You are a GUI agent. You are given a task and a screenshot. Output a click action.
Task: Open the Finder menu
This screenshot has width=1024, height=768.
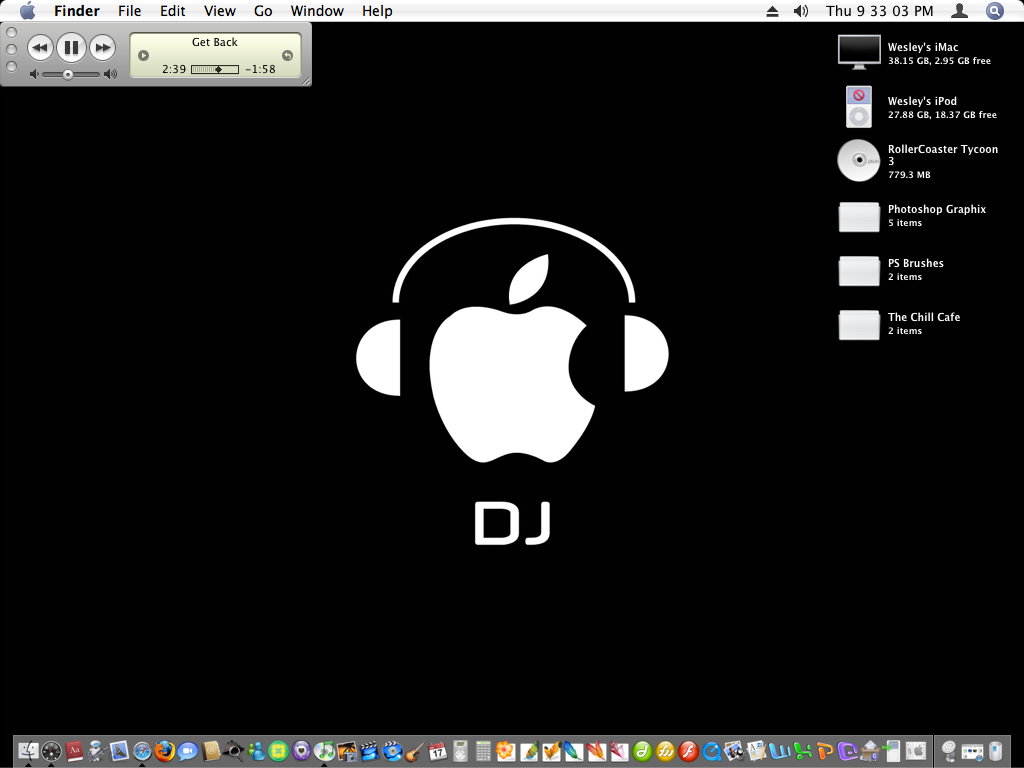click(76, 11)
